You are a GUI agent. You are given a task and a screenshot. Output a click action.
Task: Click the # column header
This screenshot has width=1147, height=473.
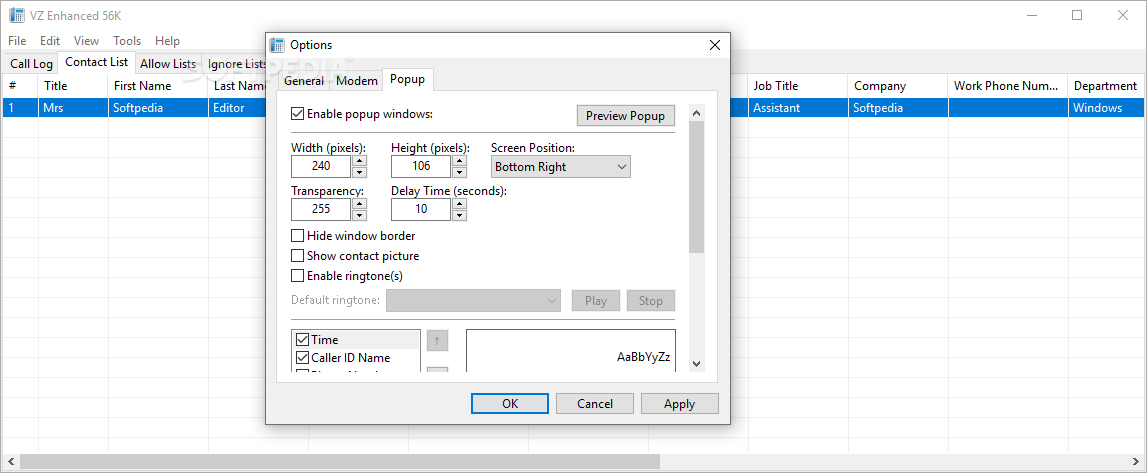pos(20,86)
